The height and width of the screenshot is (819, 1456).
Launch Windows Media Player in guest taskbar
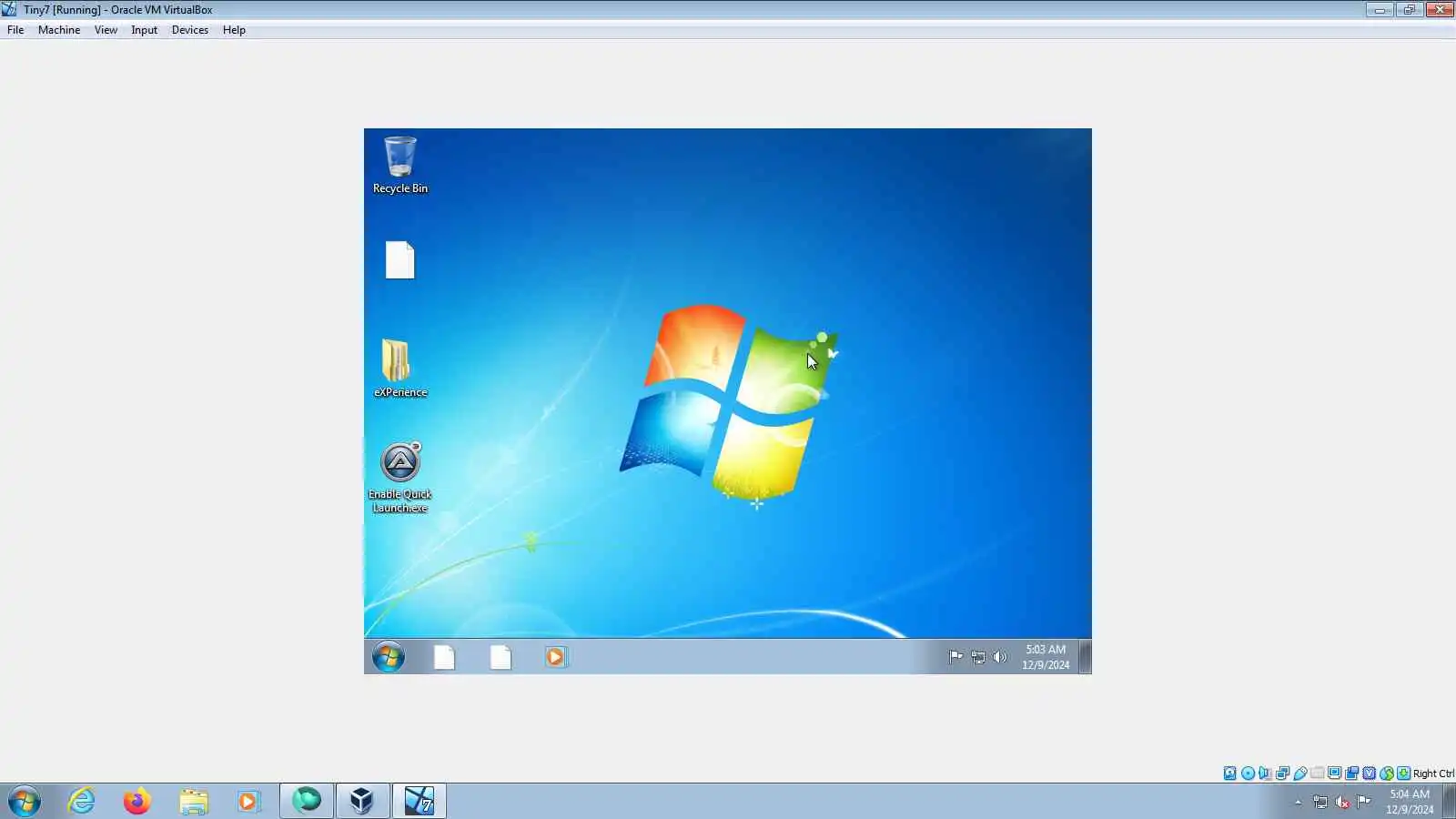coord(555,657)
